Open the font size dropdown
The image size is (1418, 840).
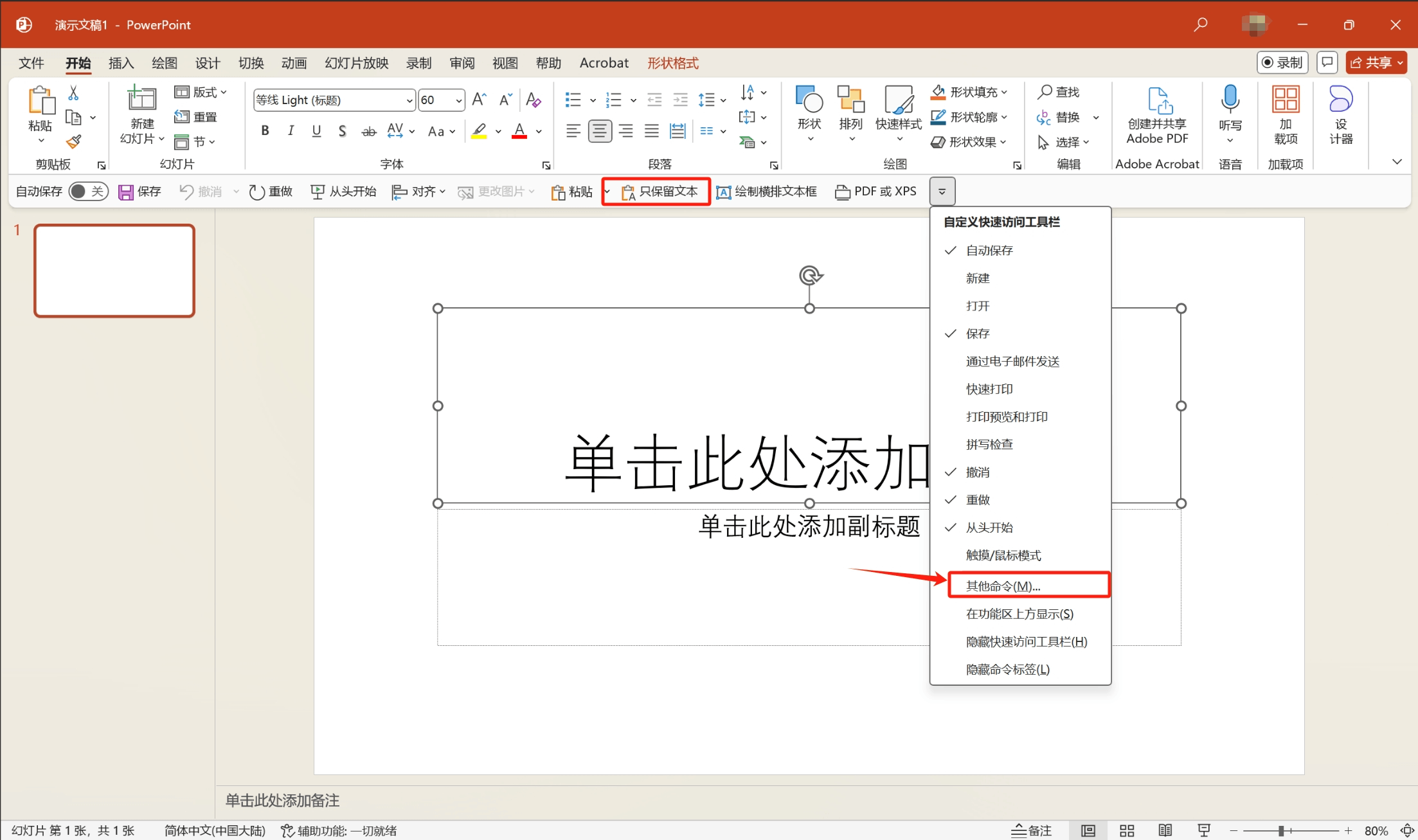tap(458, 100)
